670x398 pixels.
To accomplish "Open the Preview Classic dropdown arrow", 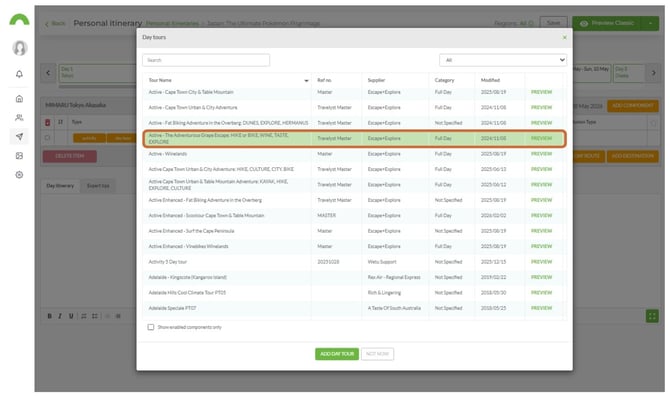I will pyautogui.click(x=650, y=23).
